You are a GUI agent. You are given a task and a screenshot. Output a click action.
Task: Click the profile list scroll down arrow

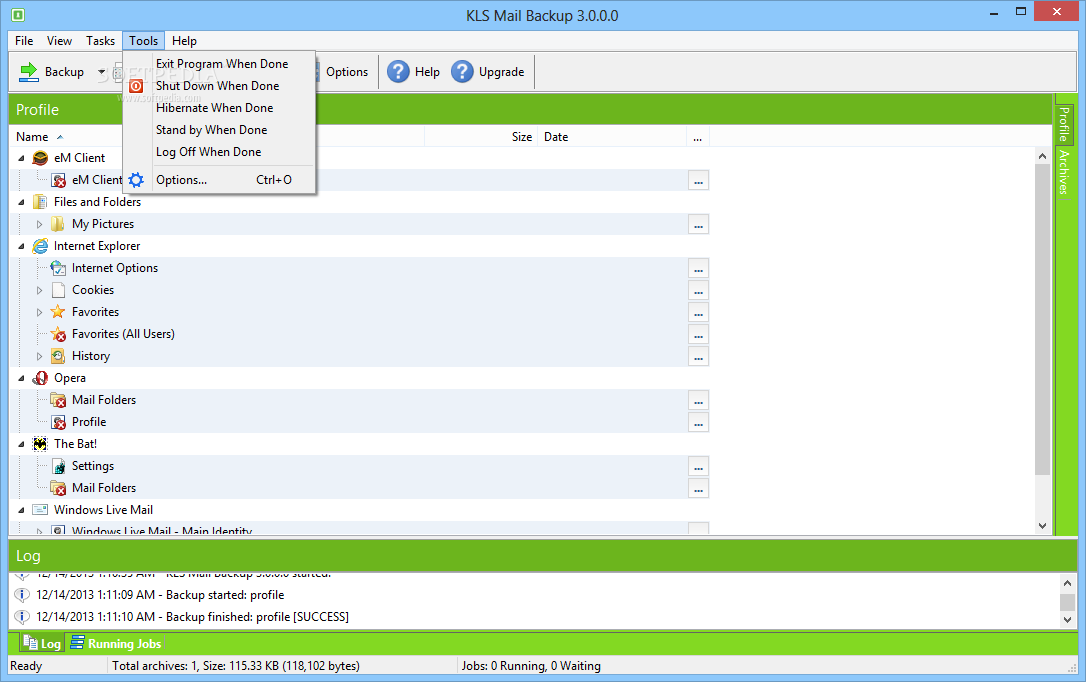[x=1042, y=526]
